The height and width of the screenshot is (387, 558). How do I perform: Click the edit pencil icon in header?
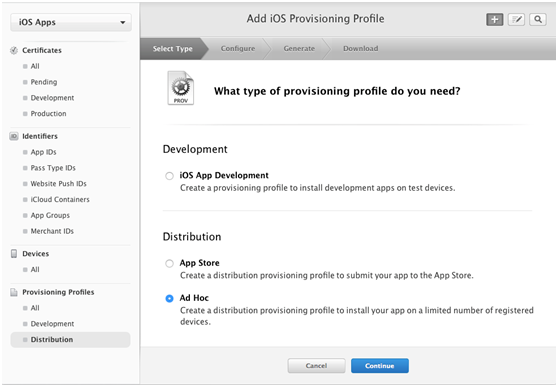pos(516,19)
